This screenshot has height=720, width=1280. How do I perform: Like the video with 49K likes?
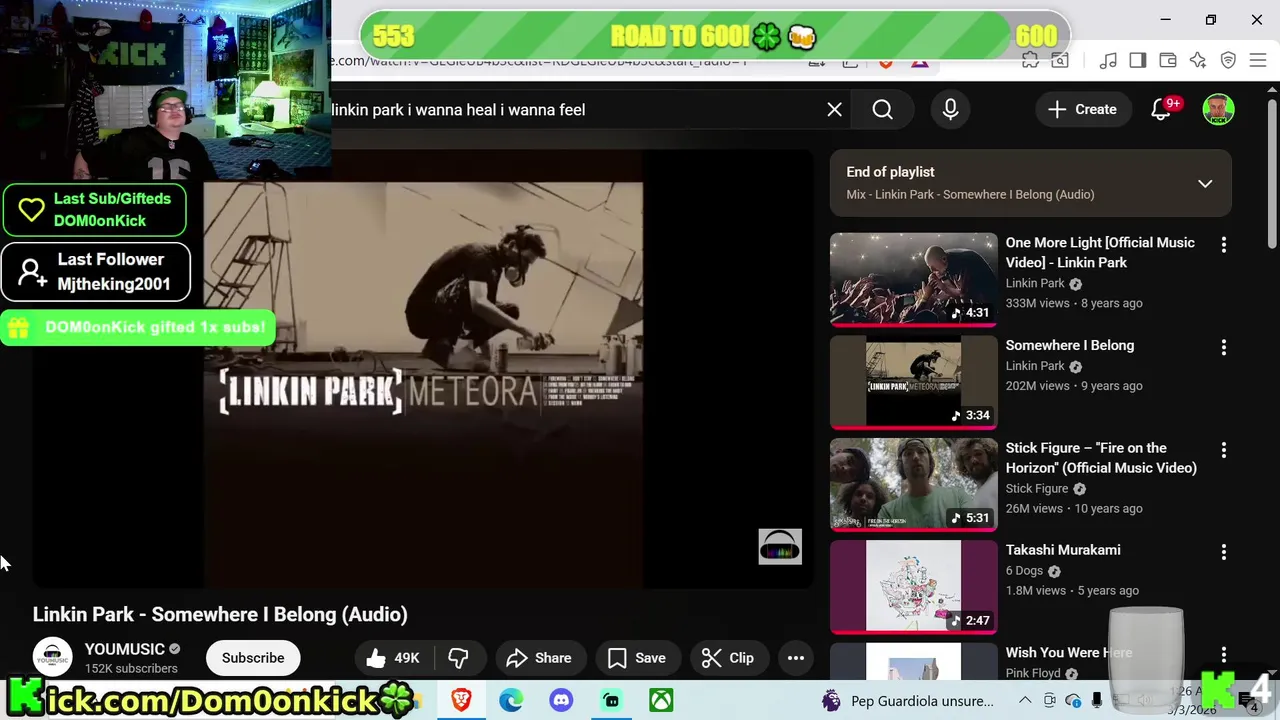pyautogui.click(x=393, y=658)
